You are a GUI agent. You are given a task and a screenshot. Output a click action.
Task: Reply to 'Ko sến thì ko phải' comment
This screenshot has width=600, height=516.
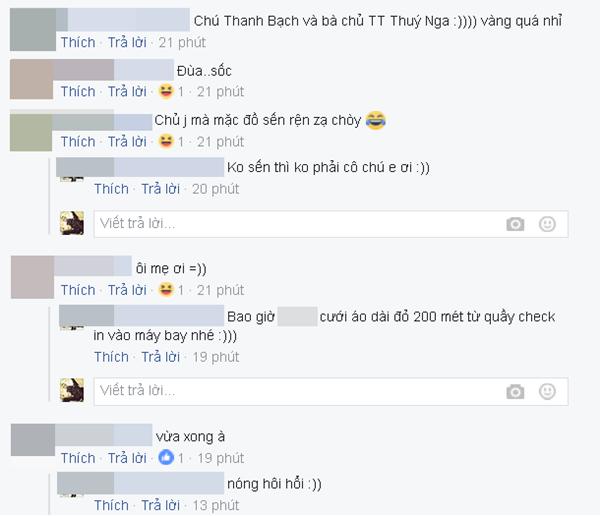[x=161, y=189]
